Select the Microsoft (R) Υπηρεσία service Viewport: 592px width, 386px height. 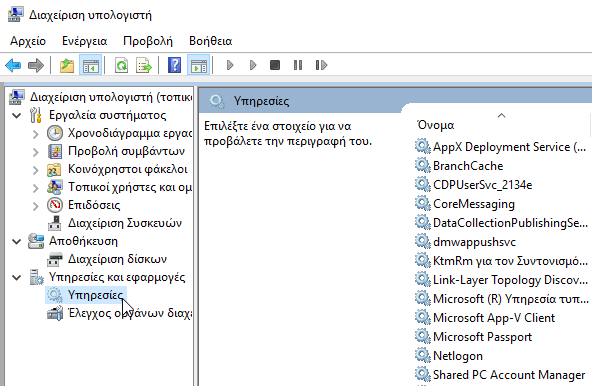(510, 299)
